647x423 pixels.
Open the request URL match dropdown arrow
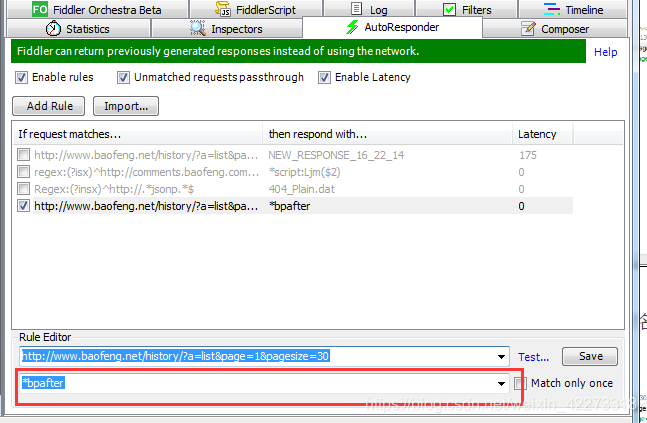tap(501, 357)
